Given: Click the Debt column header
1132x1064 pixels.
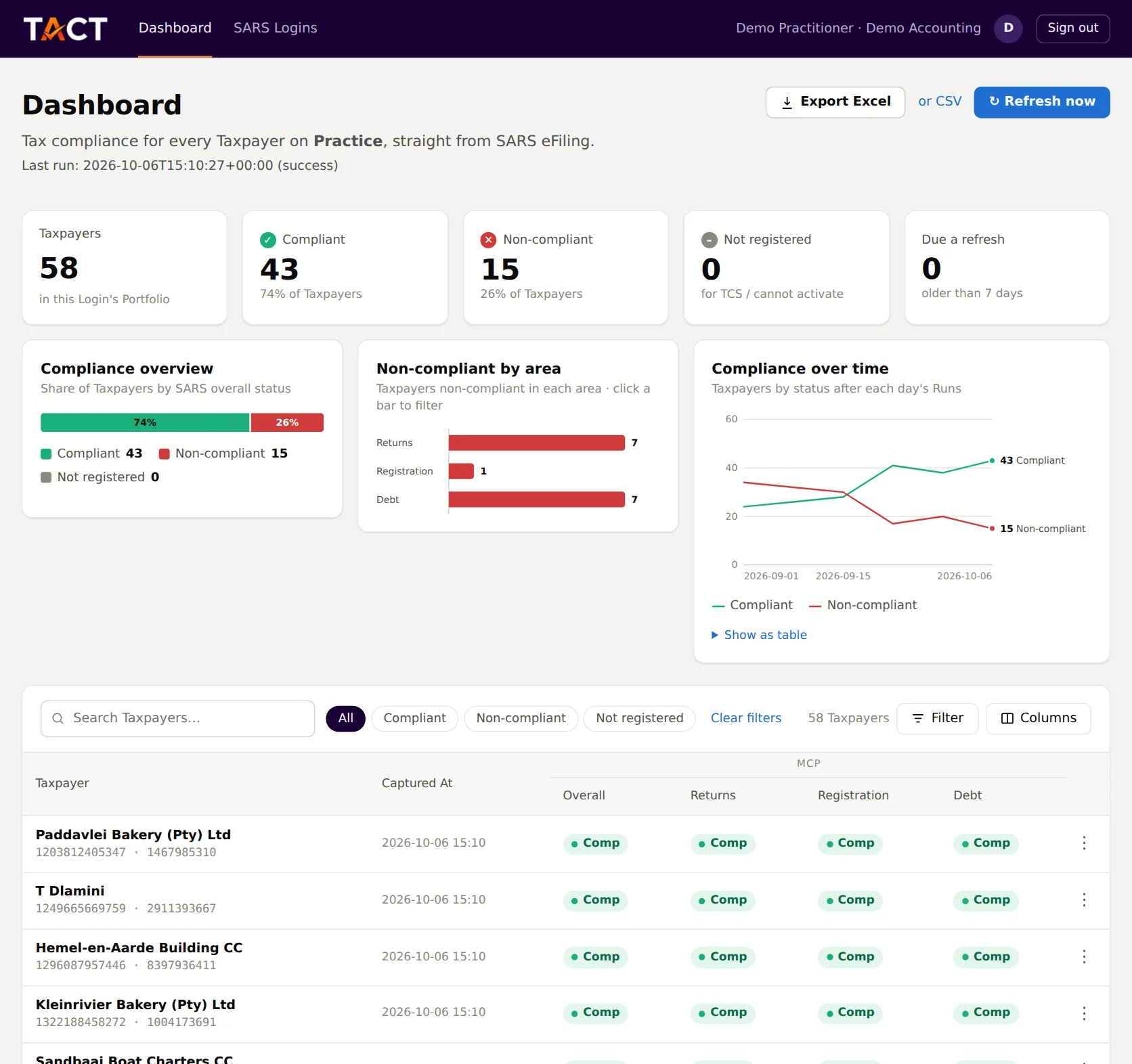Looking at the screenshot, I should (967, 795).
